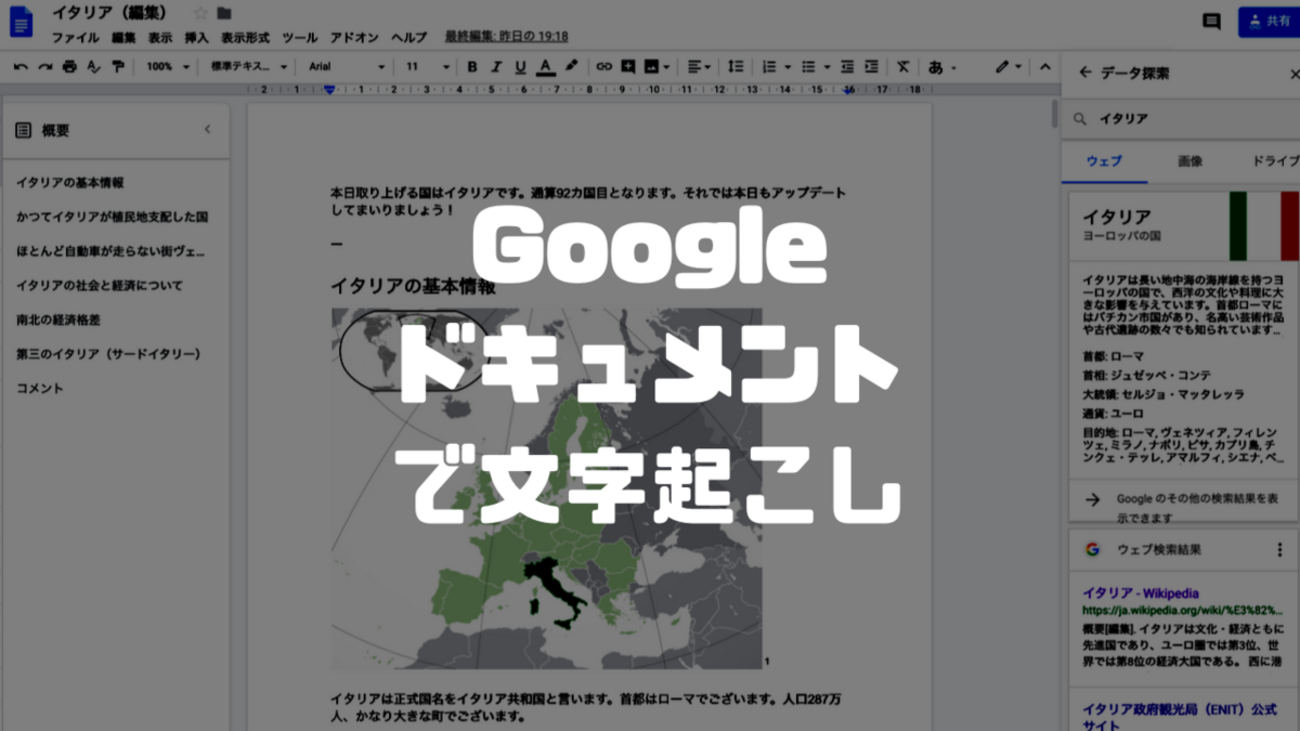Image resolution: width=1300 pixels, height=731 pixels.
Task: Toggle italic formatting
Action: [496, 67]
